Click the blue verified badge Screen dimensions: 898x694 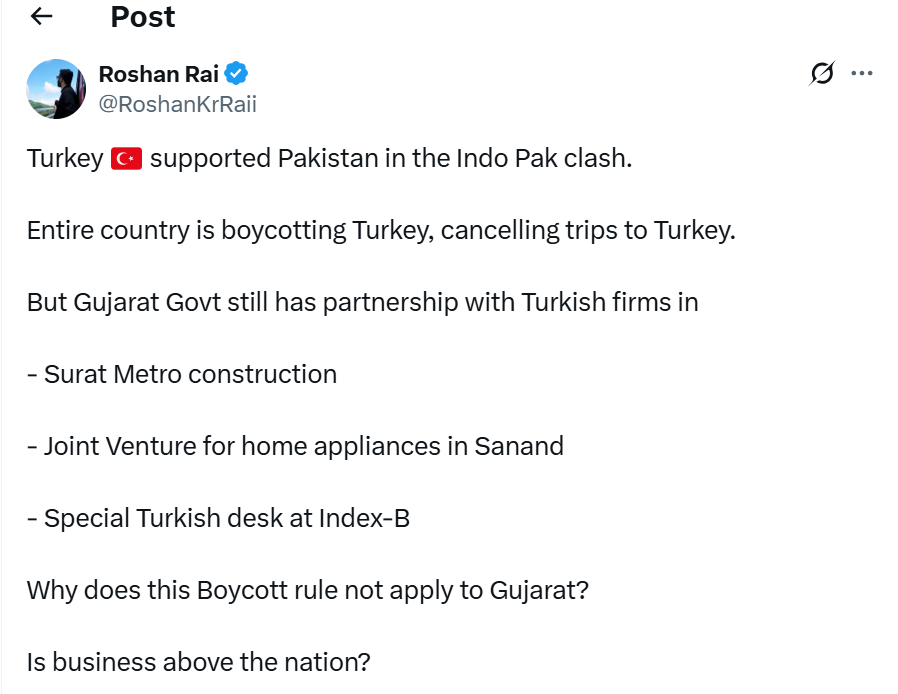(x=237, y=73)
